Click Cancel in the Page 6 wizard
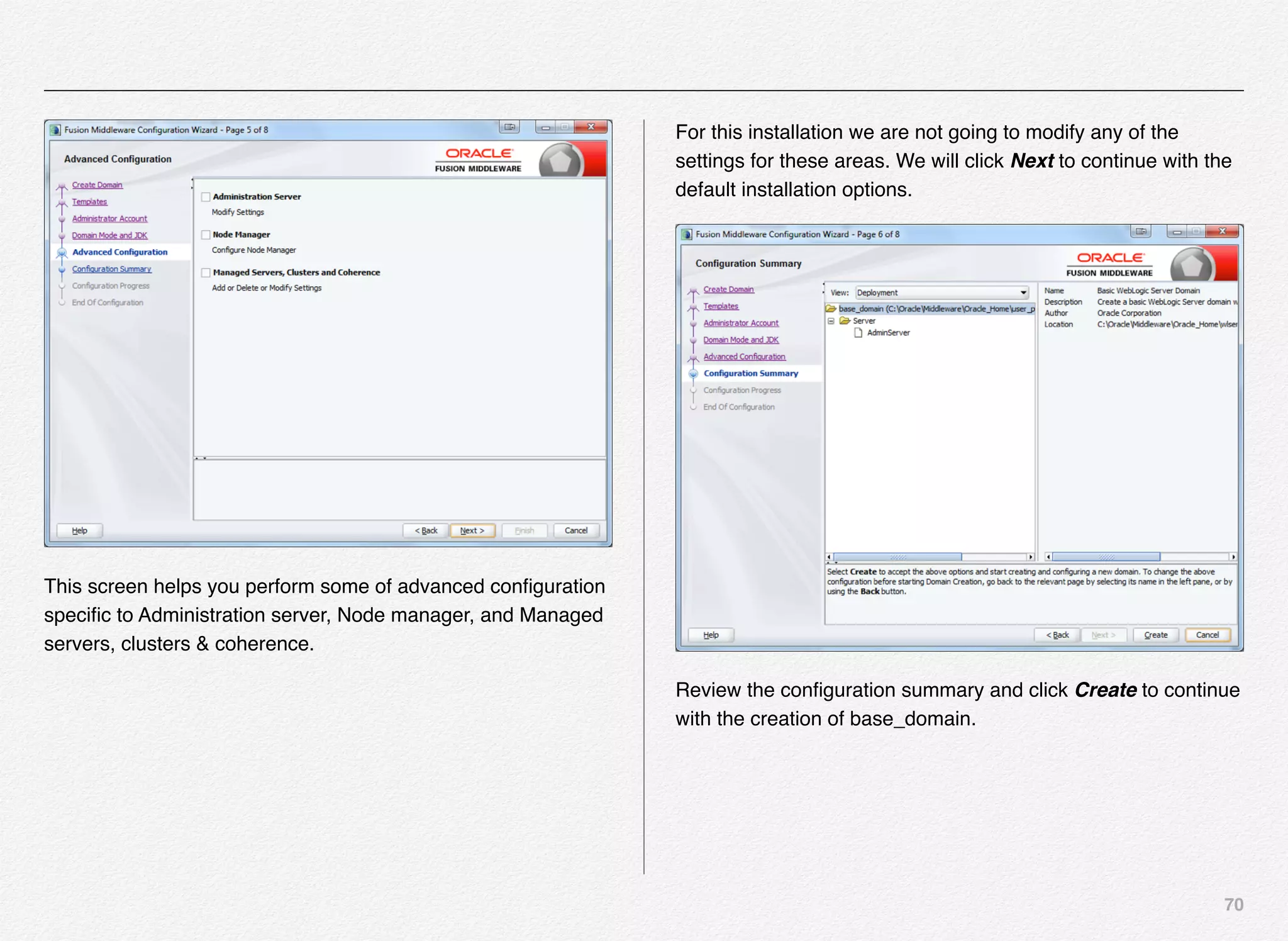1288x941 pixels. tap(1207, 635)
